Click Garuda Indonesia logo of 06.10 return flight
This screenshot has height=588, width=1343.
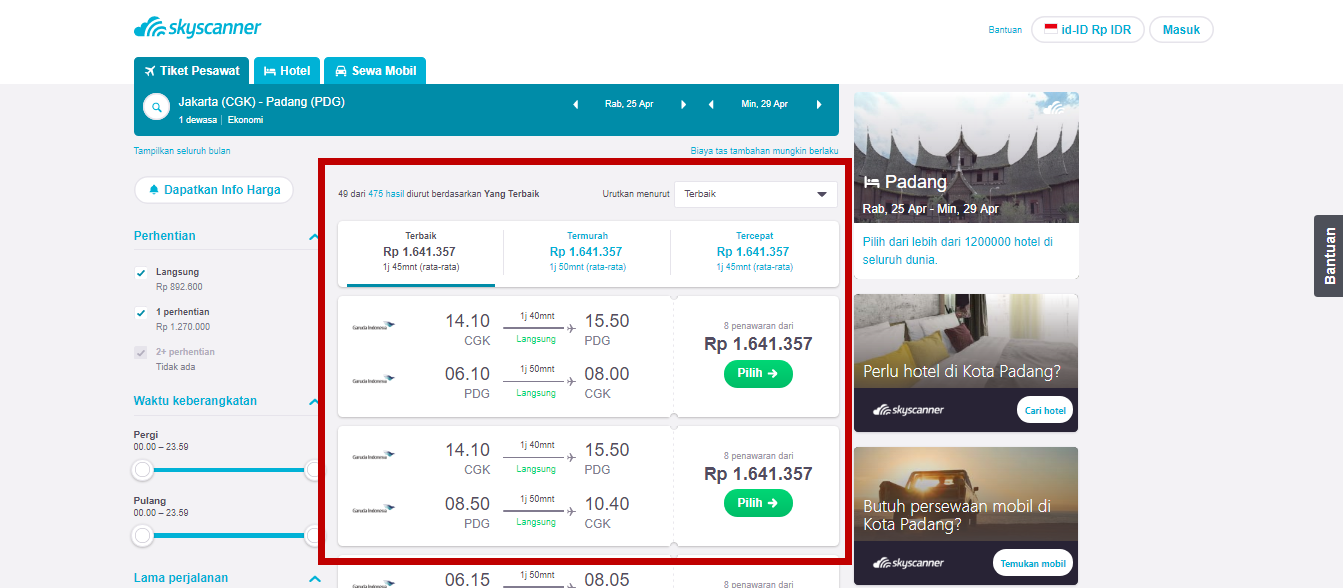pos(374,380)
